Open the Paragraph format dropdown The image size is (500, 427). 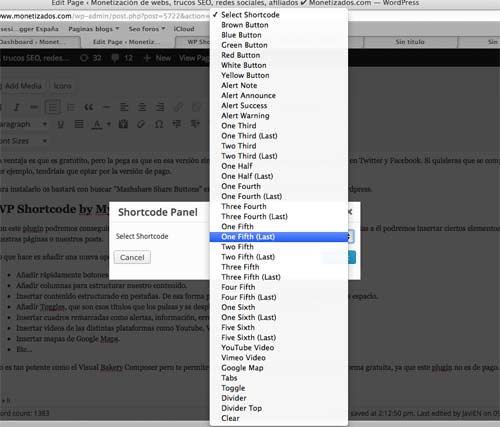click(x=24, y=124)
